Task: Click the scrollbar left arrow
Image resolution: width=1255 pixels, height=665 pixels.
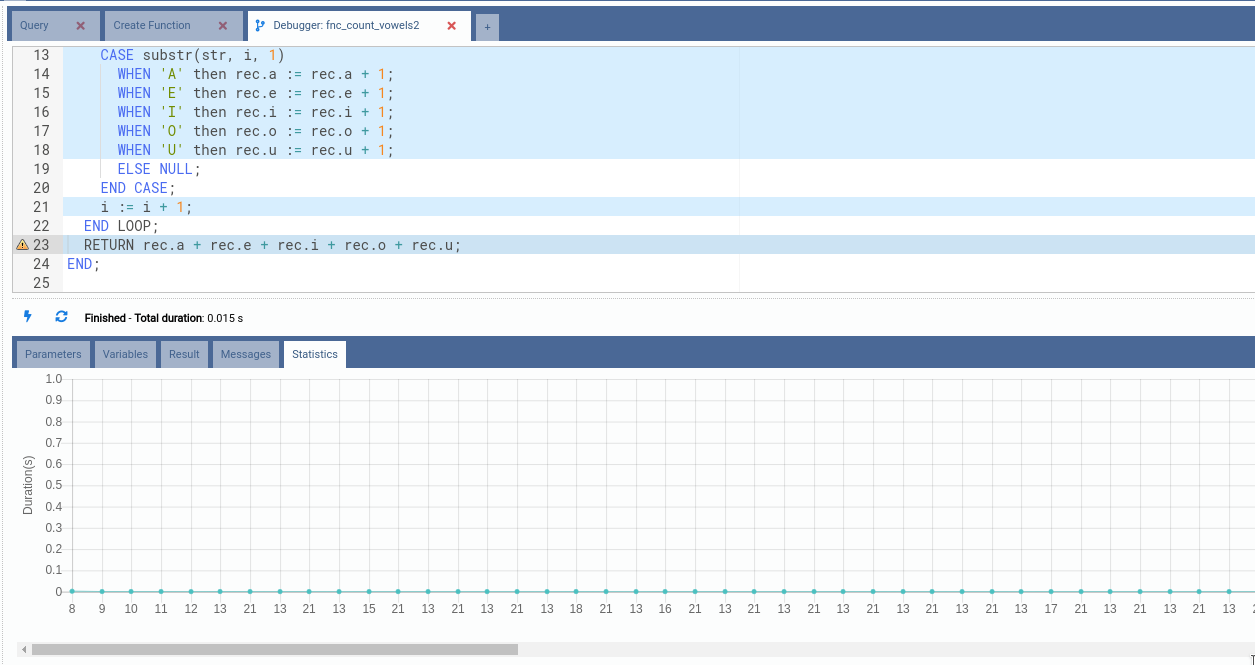Action: (x=24, y=650)
